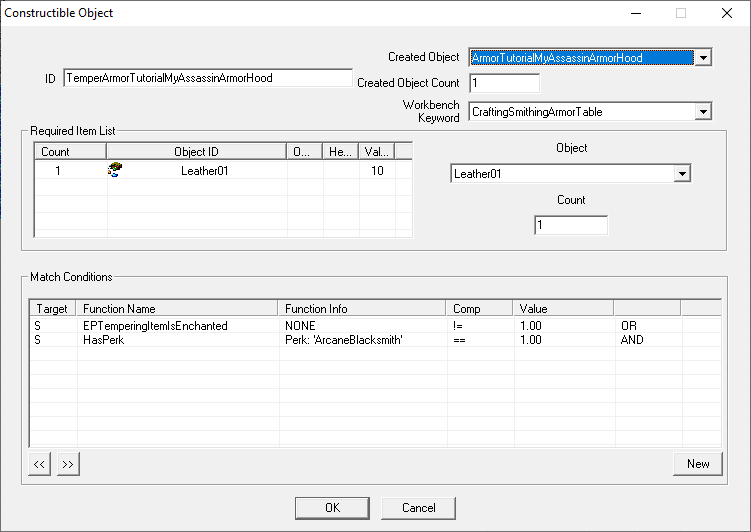This screenshot has height=532, width=751.
Task: Click the He... column header
Action: pyautogui.click(x=341, y=151)
